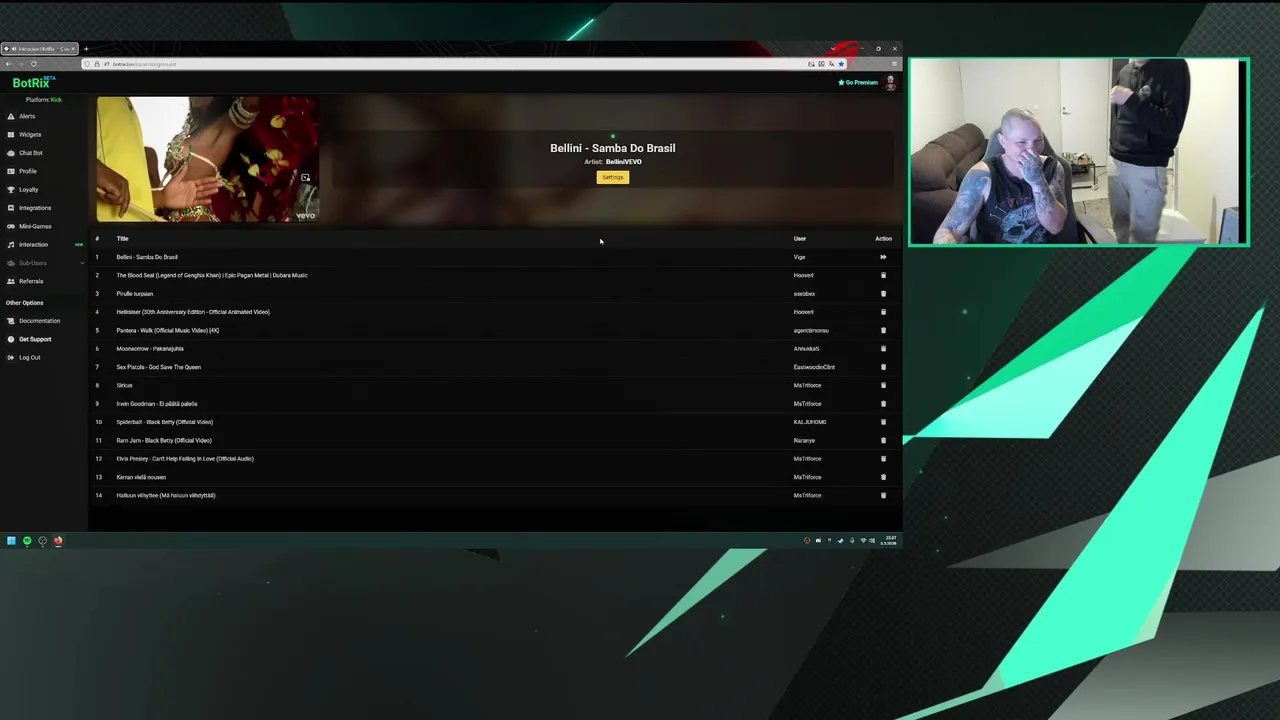Click the BotRix logo
The image size is (1280, 720).
tap(33, 83)
